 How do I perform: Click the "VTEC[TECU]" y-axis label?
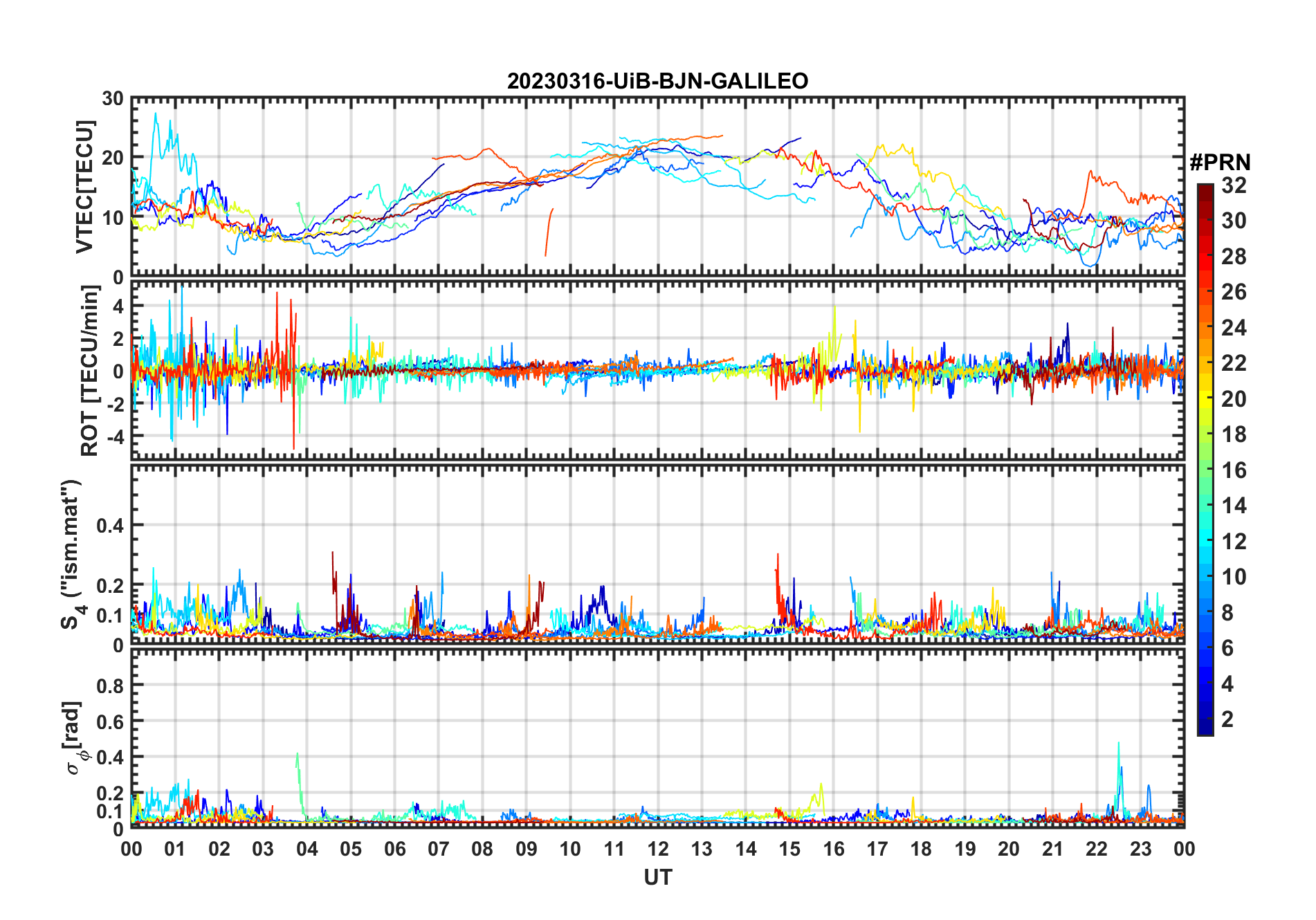[84, 187]
